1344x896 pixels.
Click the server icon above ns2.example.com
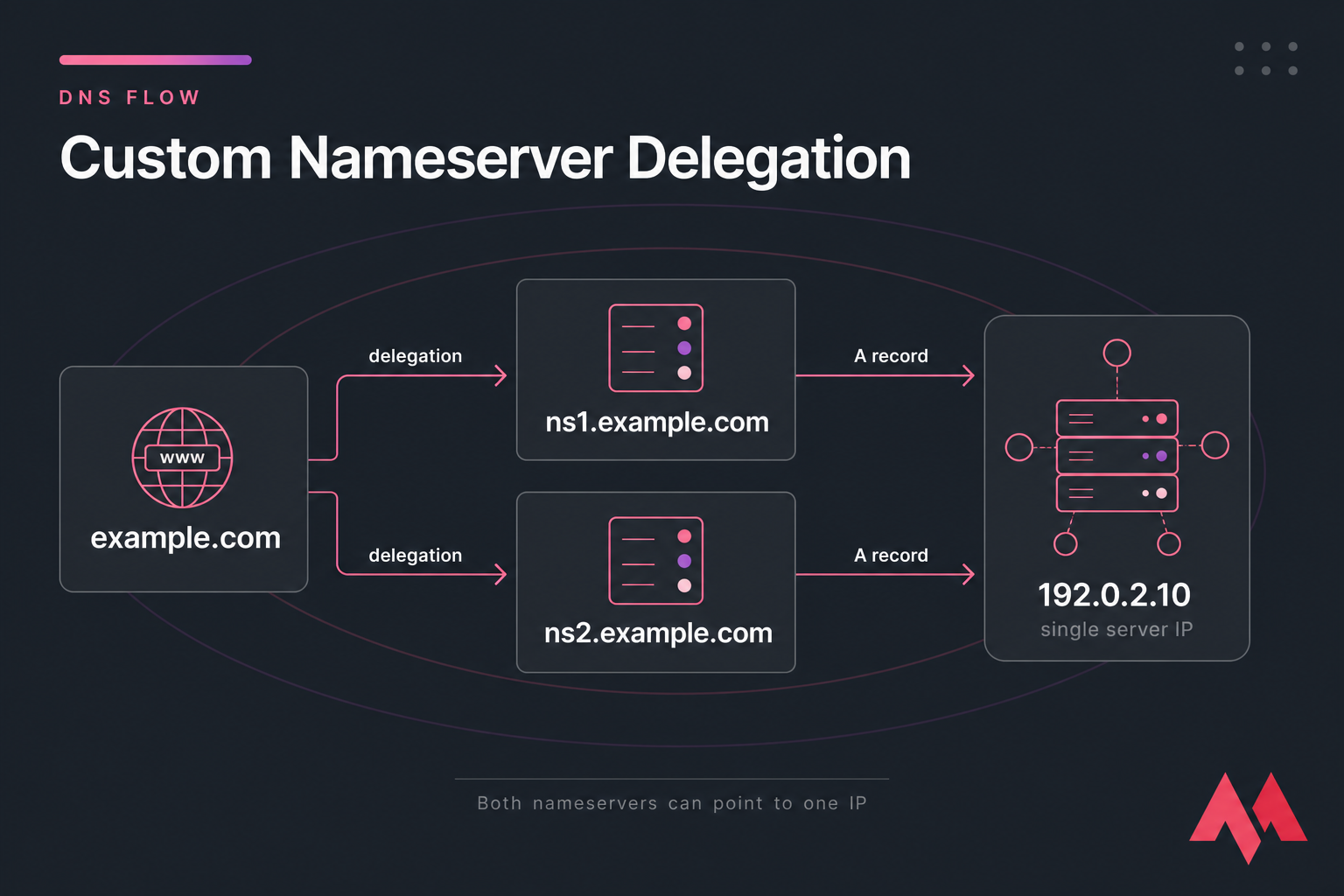click(x=655, y=560)
